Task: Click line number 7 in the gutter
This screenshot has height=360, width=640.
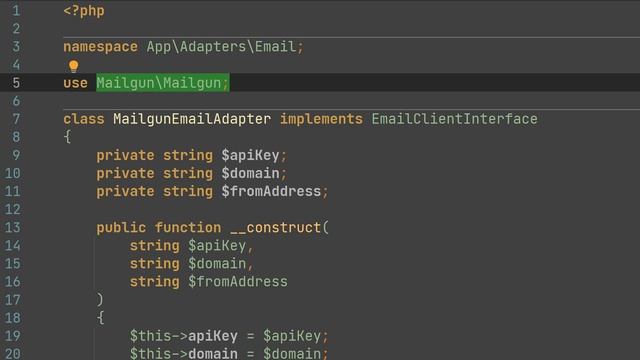Action: point(16,119)
